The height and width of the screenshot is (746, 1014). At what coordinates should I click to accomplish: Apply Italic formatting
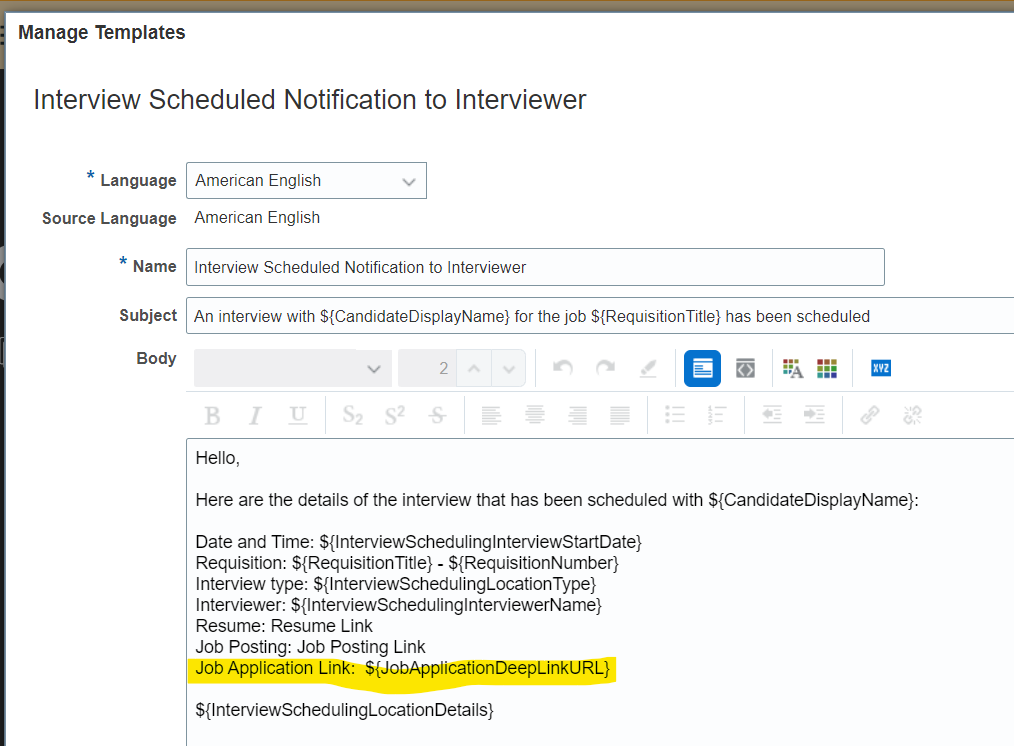(254, 414)
